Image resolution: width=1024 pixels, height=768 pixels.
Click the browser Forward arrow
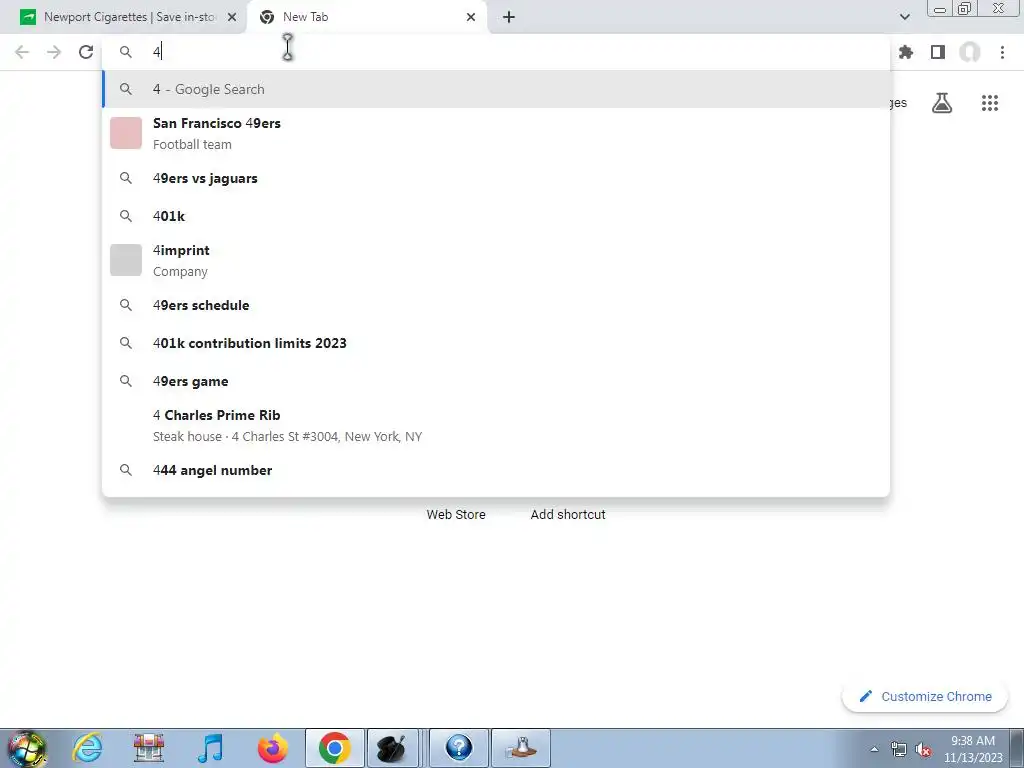pos(54,52)
